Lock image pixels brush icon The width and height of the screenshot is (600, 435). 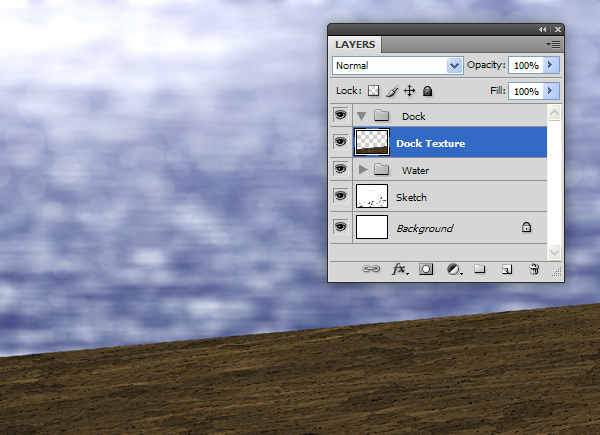tap(392, 91)
